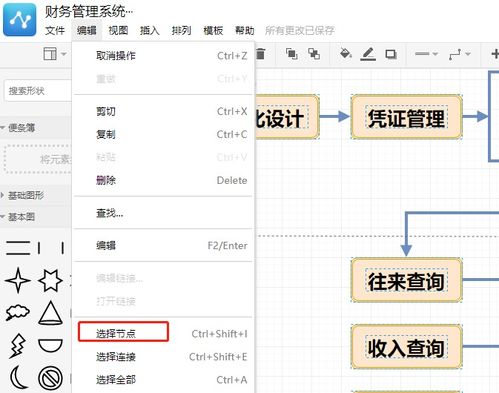The width and height of the screenshot is (499, 393).
Task: Collapse the 便条簿 sidebar section
Action: click(22, 128)
